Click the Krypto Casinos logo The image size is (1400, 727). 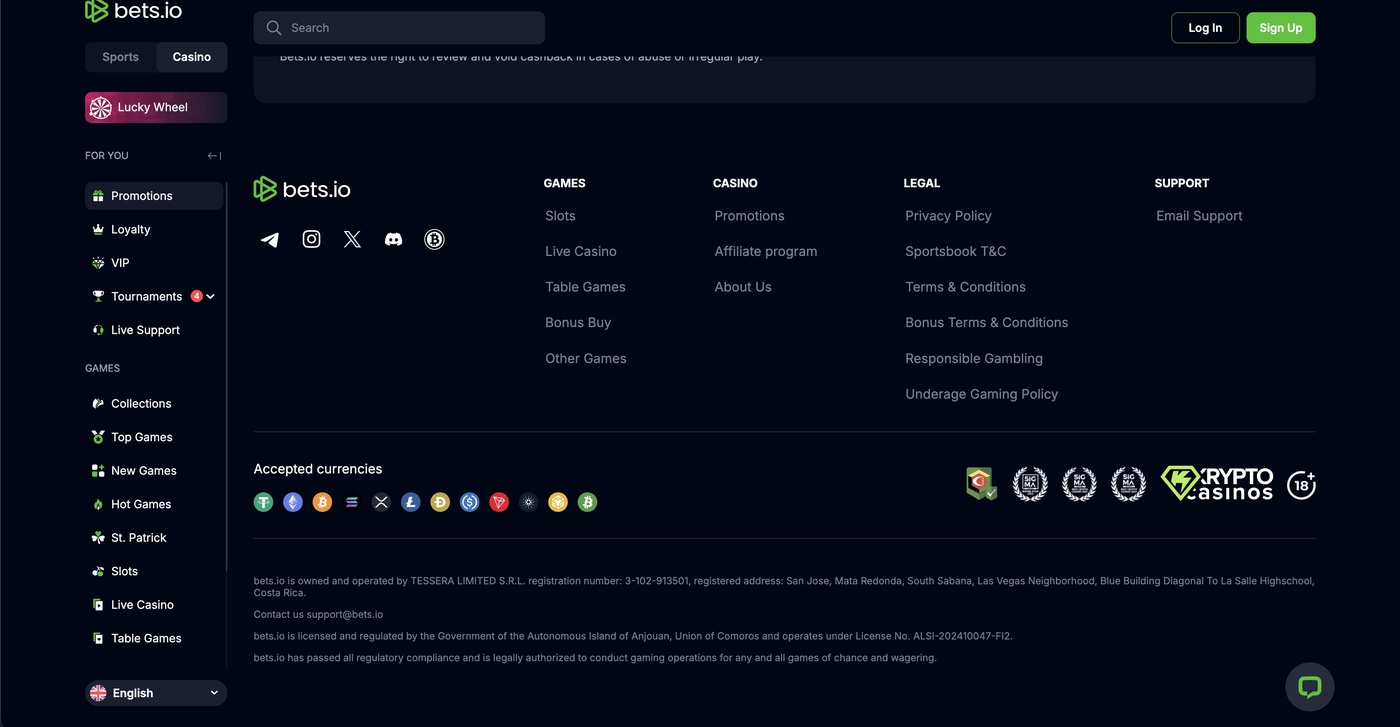1217,484
